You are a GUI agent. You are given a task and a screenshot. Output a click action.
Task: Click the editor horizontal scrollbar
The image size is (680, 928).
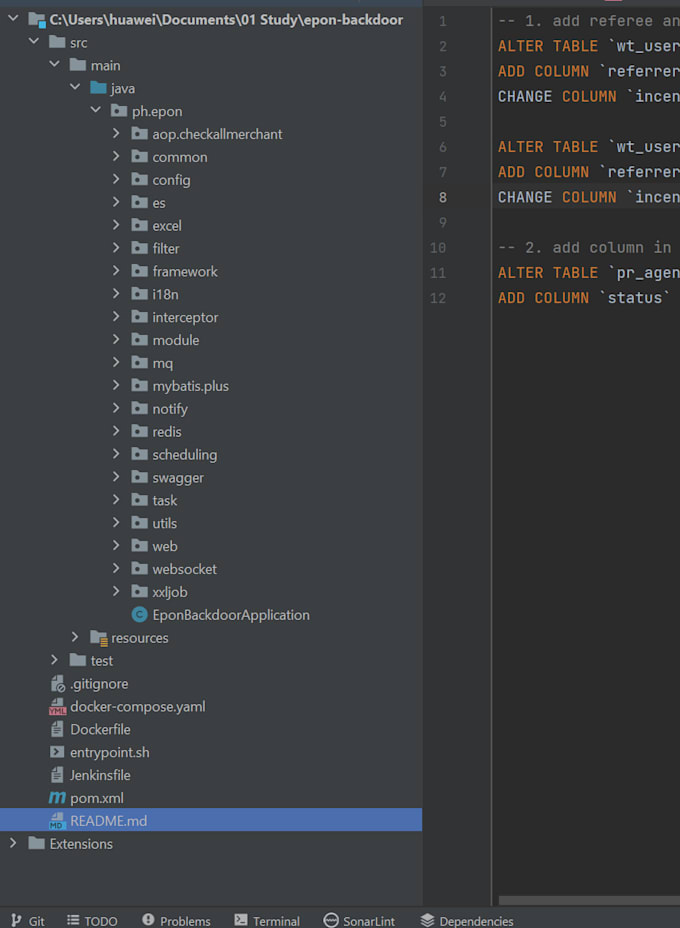(x=589, y=900)
